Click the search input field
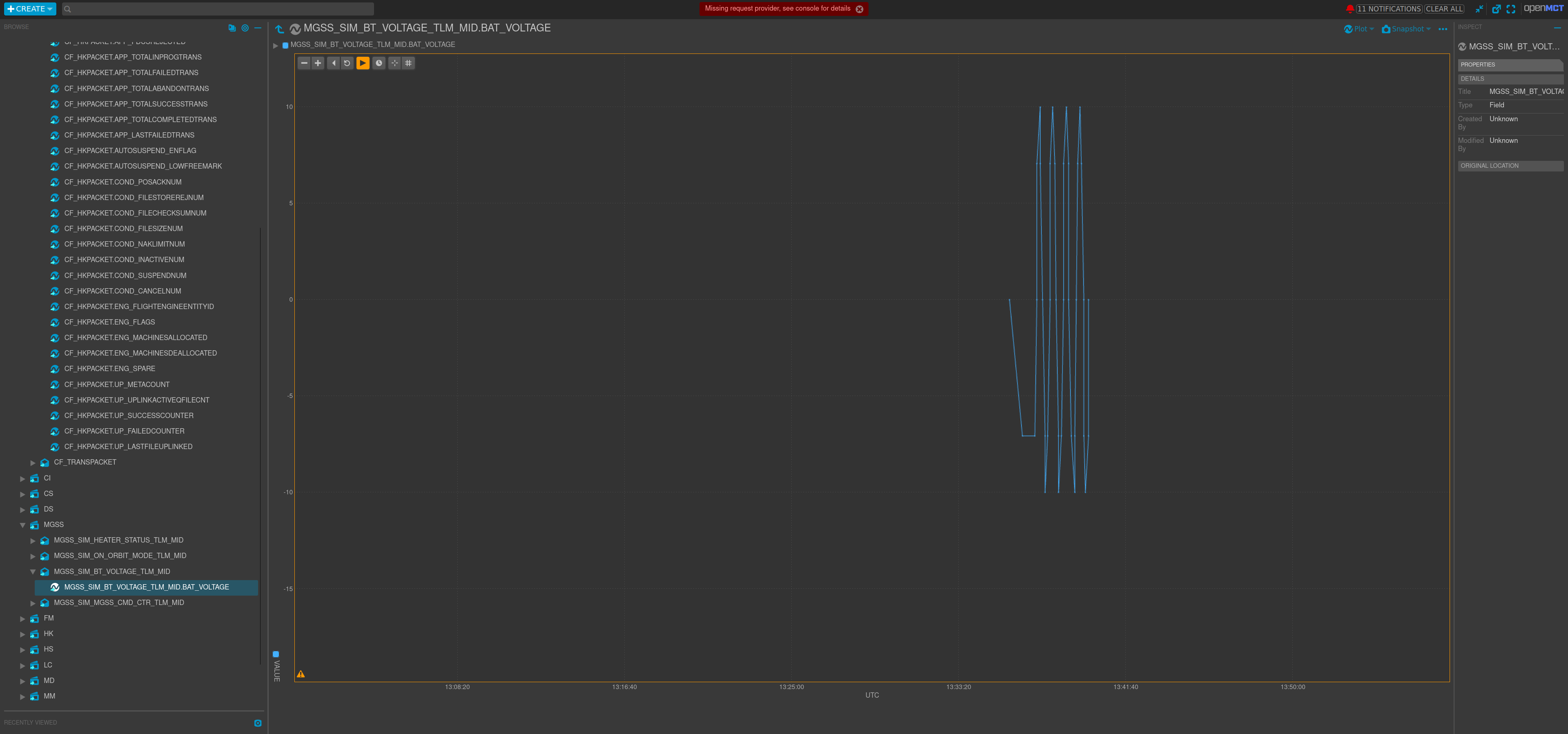1568x734 pixels. pyautogui.click(x=219, y=9)
